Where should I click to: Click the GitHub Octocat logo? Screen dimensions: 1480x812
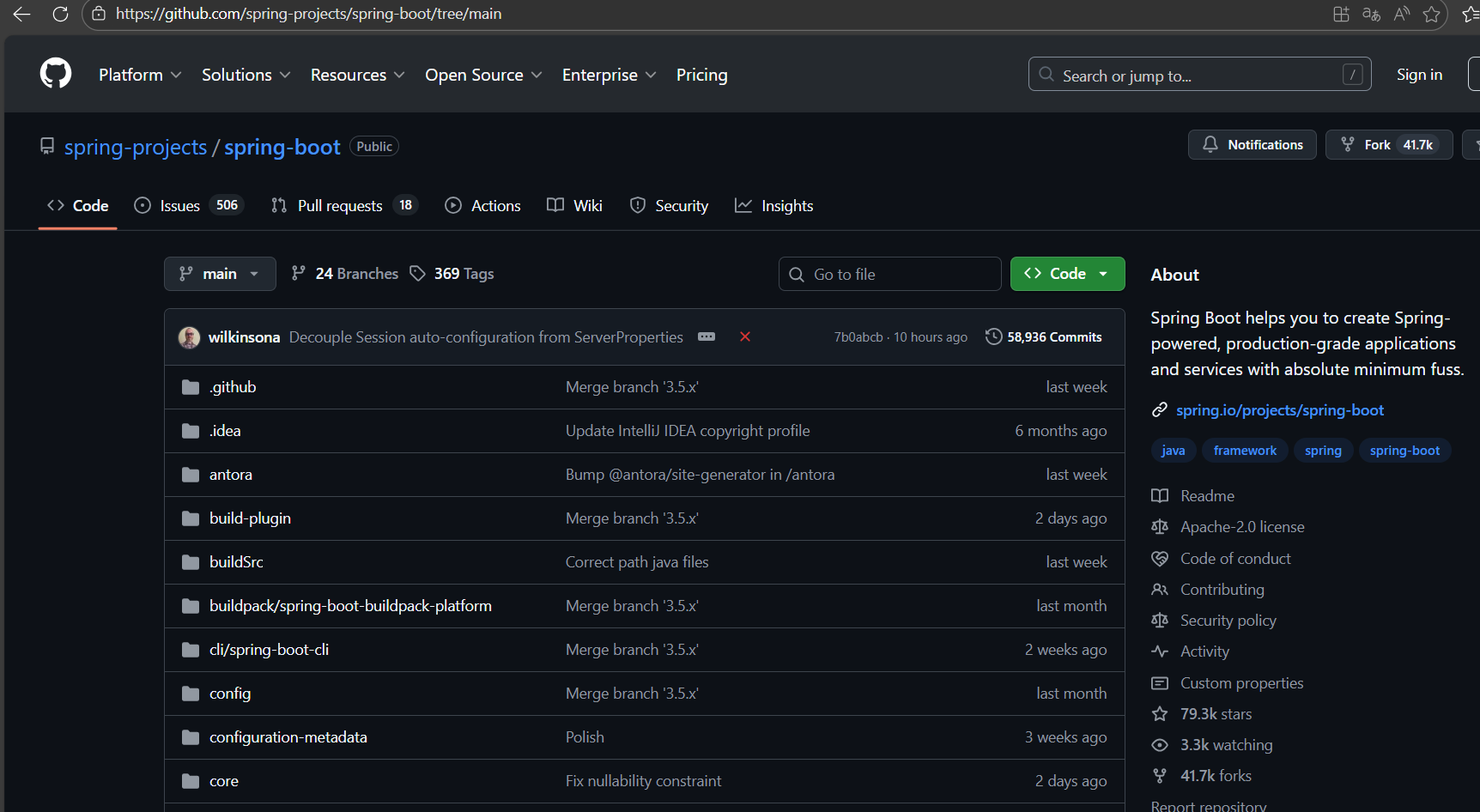pos(56,74)
